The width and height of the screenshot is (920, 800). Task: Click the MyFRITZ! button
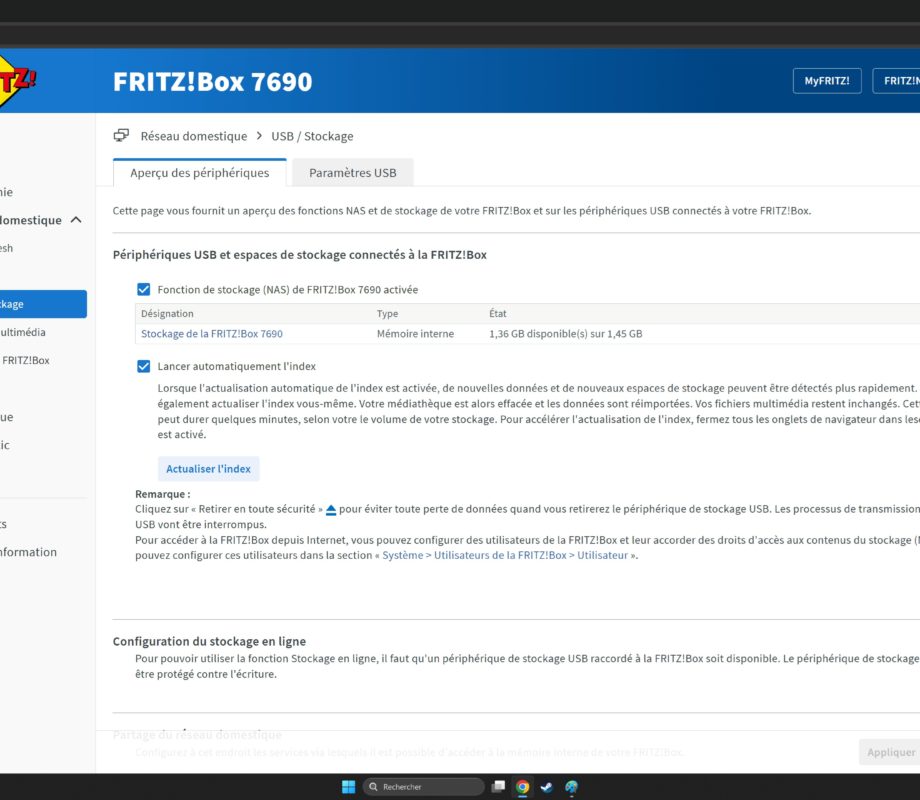827,81
